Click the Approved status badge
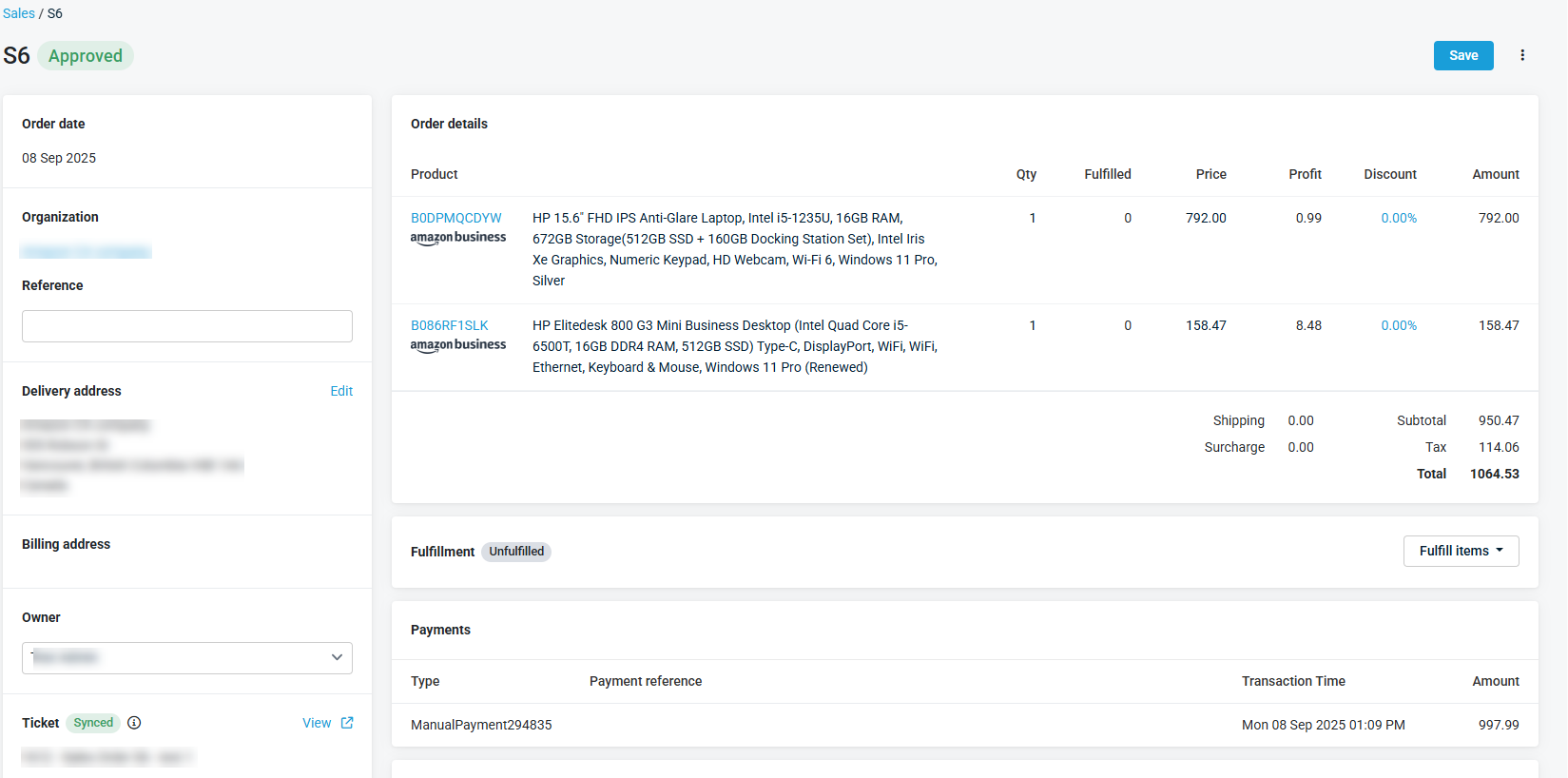 (86, 56)
